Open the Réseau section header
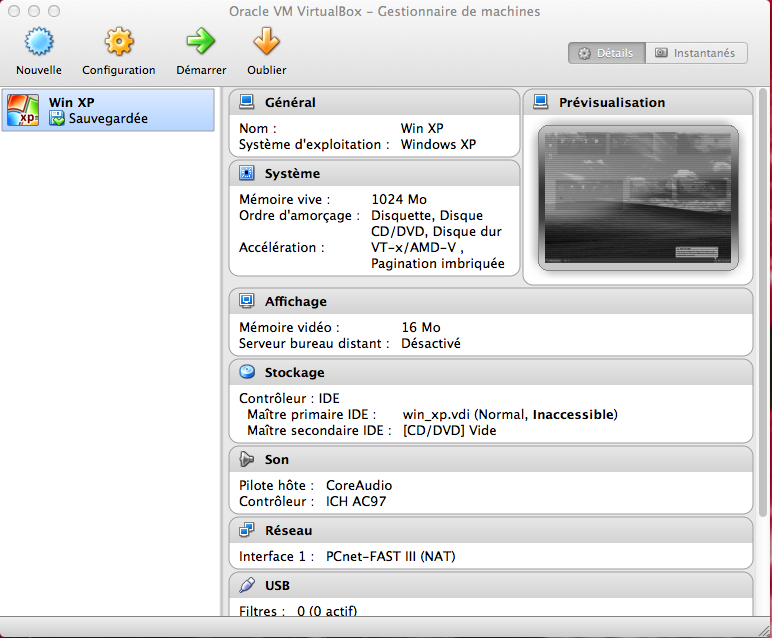 [x=491, y=530]
